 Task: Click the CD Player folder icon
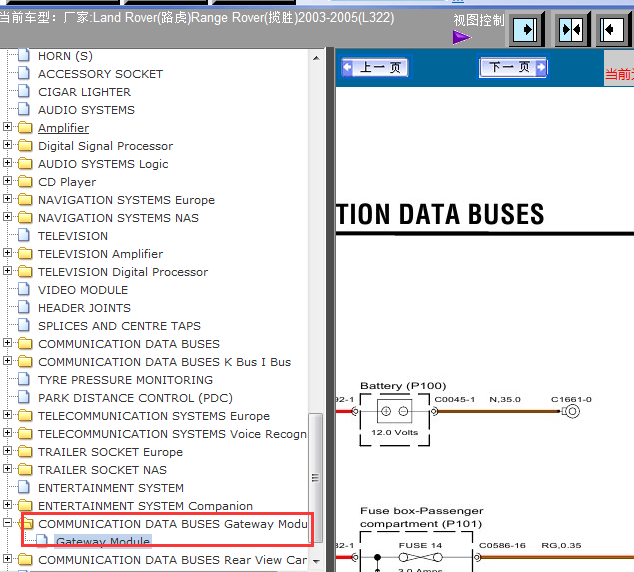[x=25, y=182]
